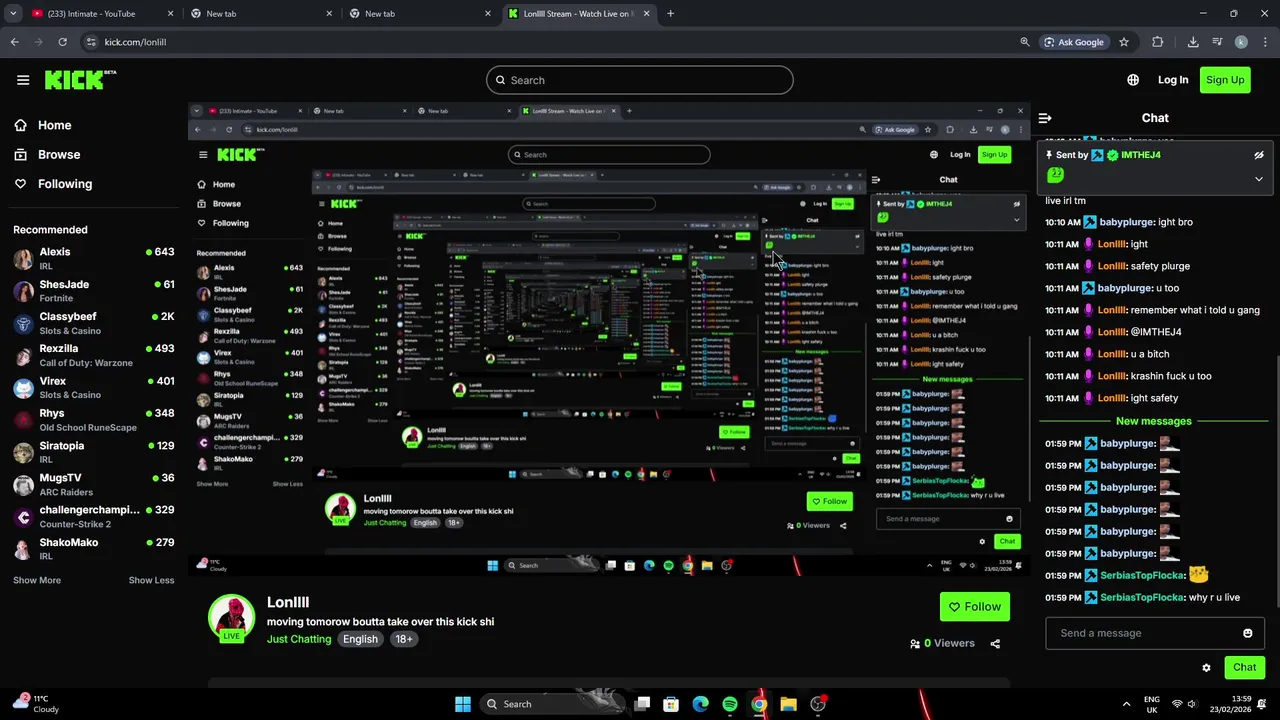View site information icon in address bar
The height and width of the screenshot is (720, 1280).
[x=91, y=42]
